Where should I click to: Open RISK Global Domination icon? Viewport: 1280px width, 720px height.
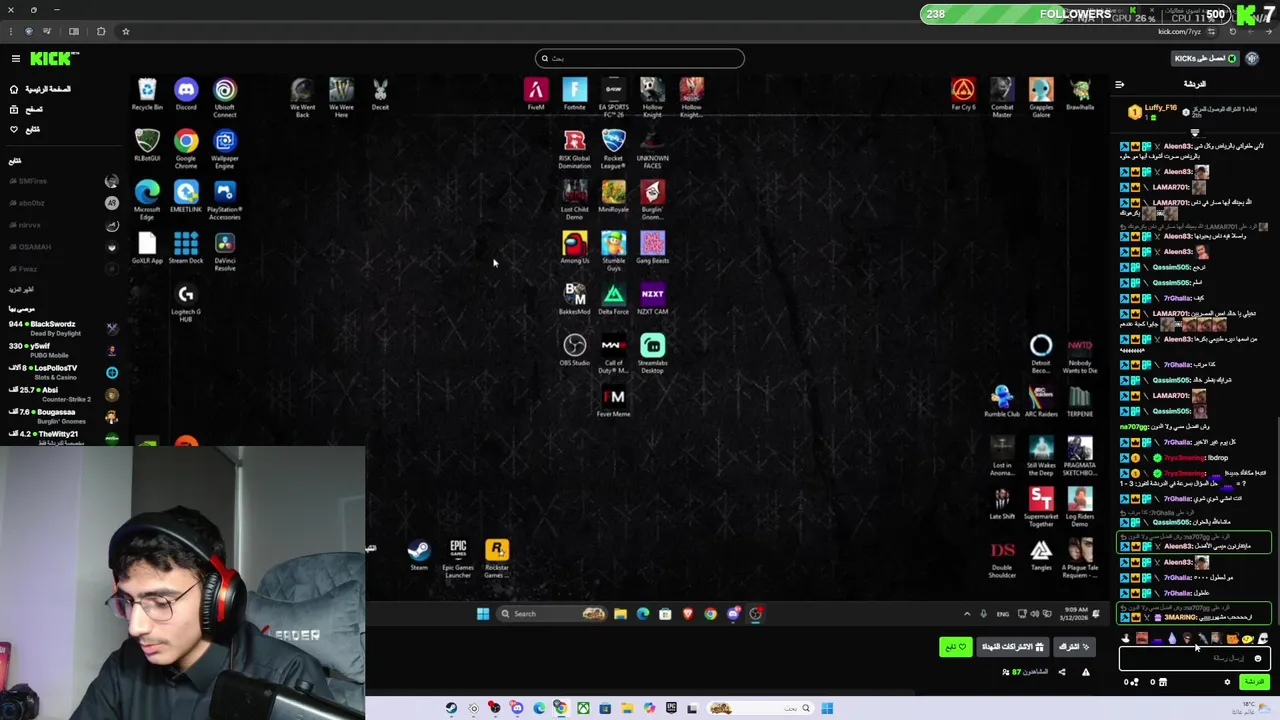click(x=575, y=149)
